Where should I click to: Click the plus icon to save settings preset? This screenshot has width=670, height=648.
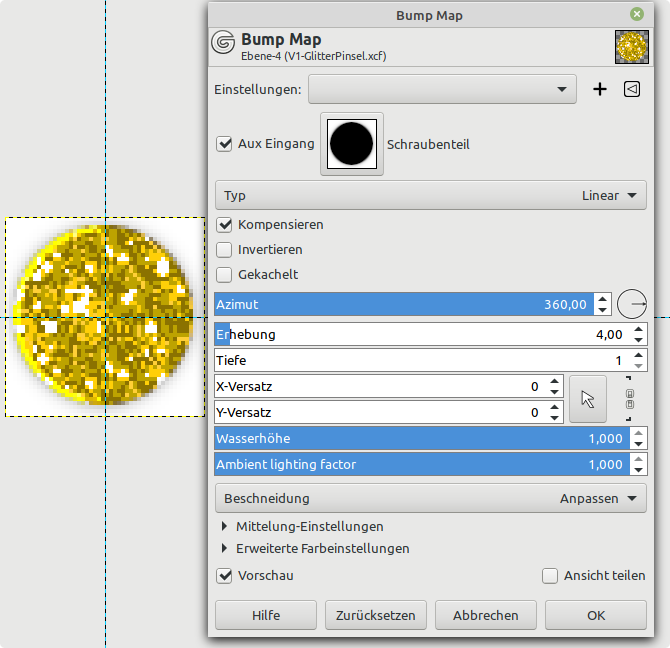pos(600,89)
